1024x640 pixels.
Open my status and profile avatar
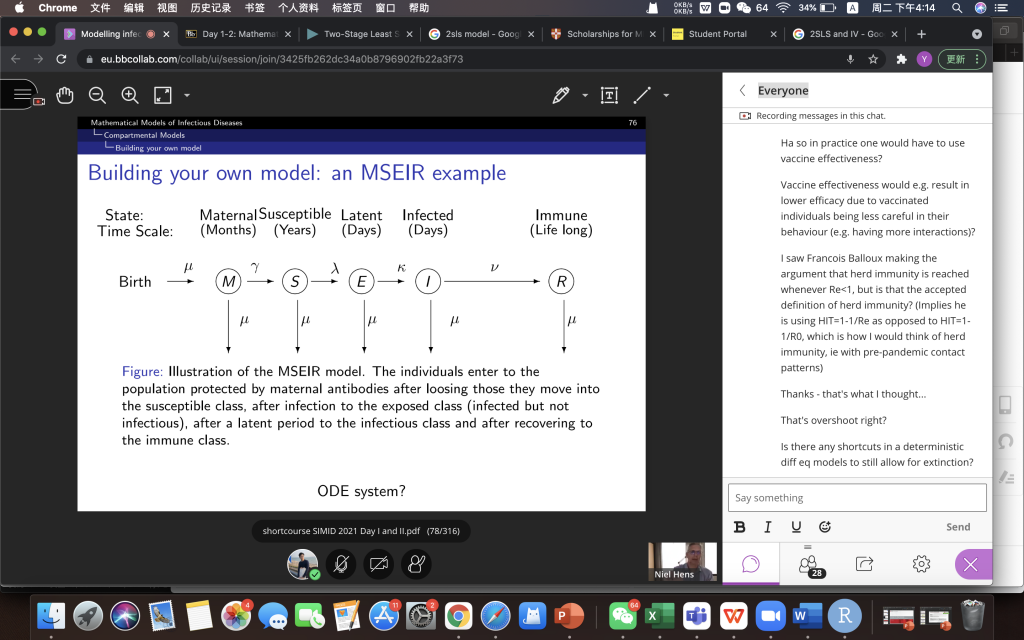point(303,564)
